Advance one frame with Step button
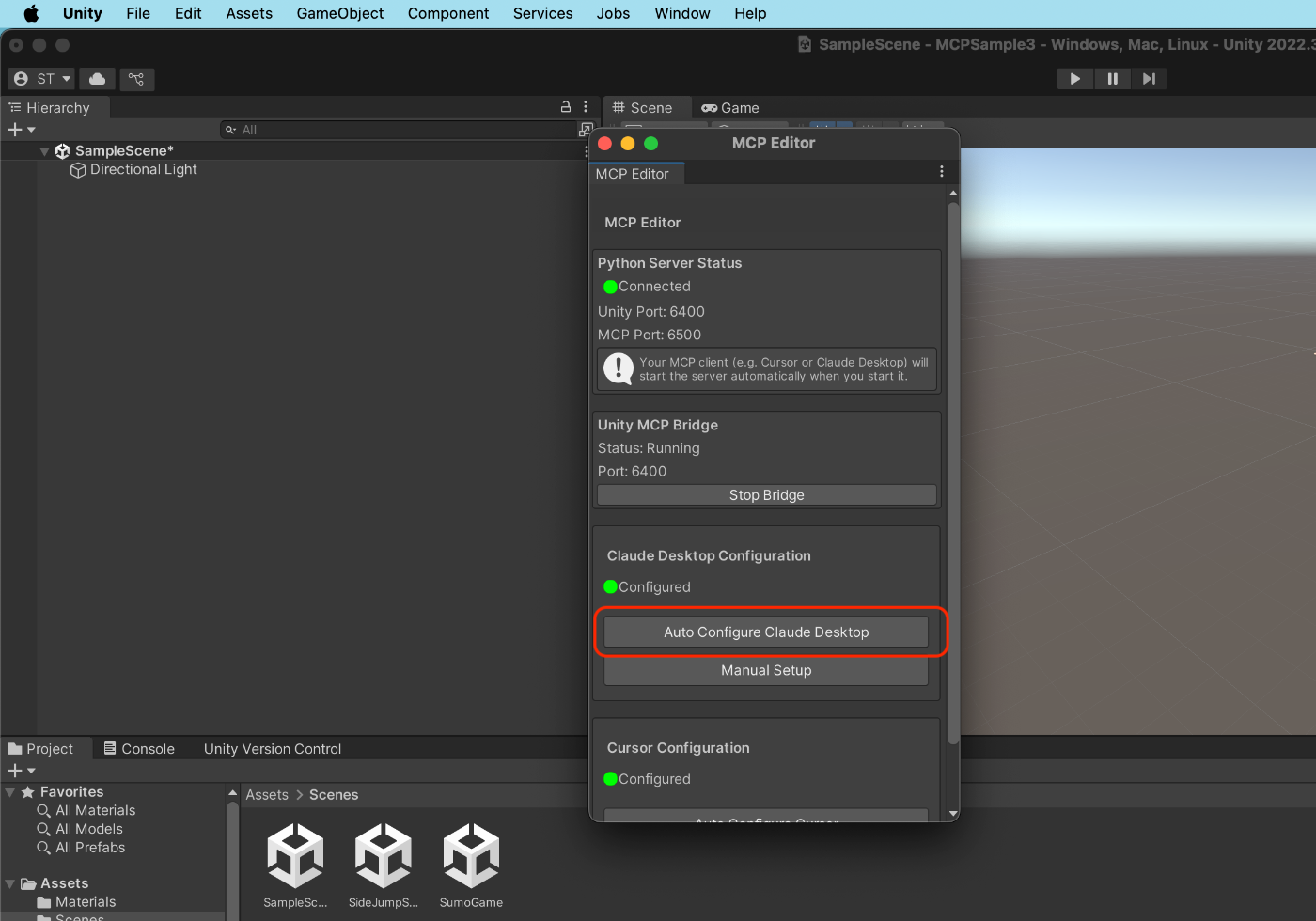This screenshot has width=1316, height=921. tap(1149, 79)
